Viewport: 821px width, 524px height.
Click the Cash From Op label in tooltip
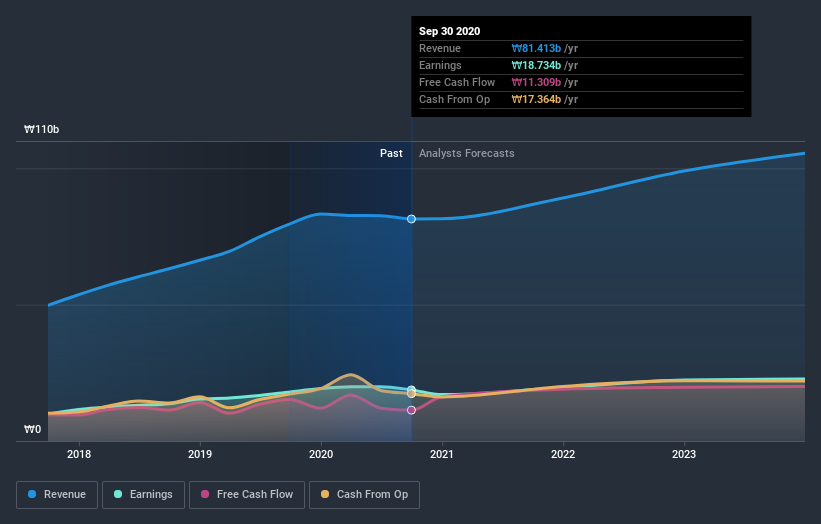(x=454, y=99)
